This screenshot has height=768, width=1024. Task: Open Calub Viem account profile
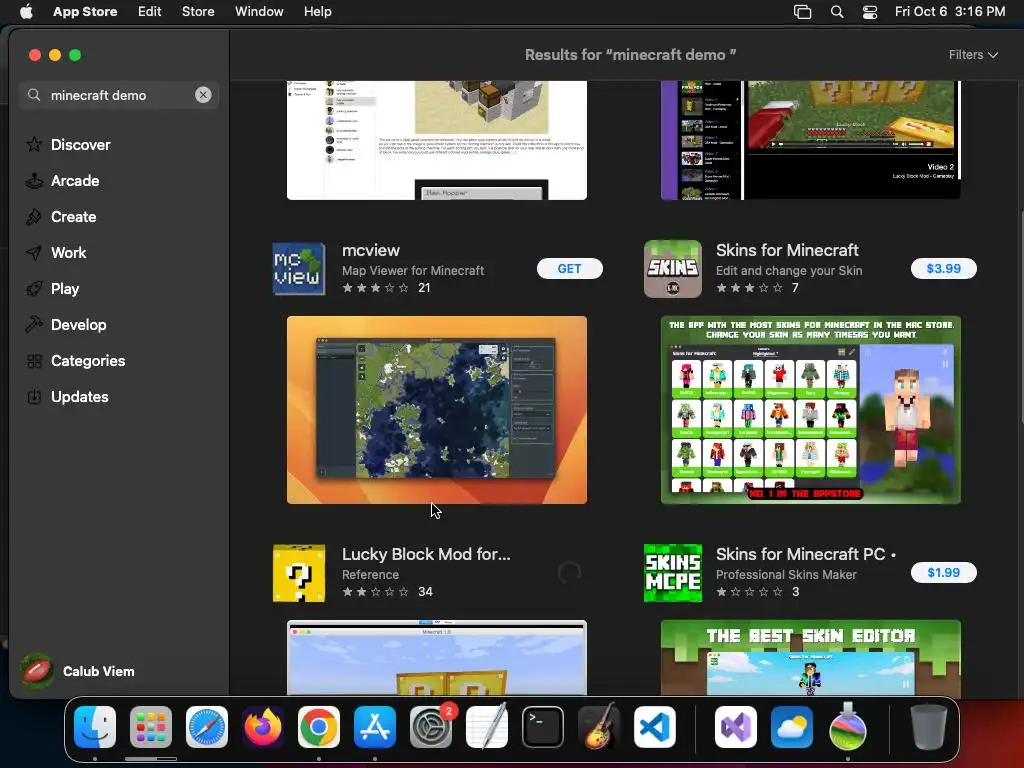[77, 671]
